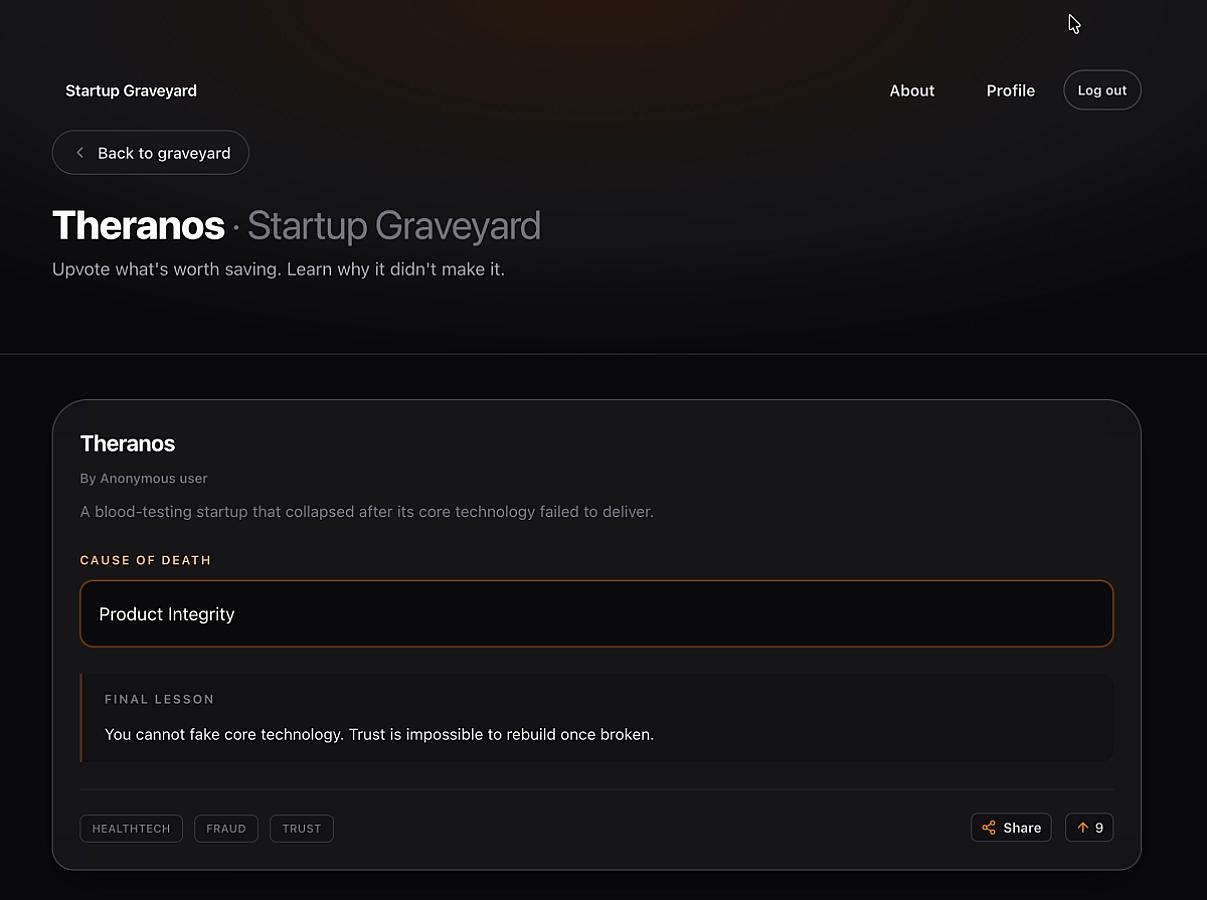1207x900 pixels.
Task: Upvote Theranos with the arrow icon
Action: tap(1082, 828)
